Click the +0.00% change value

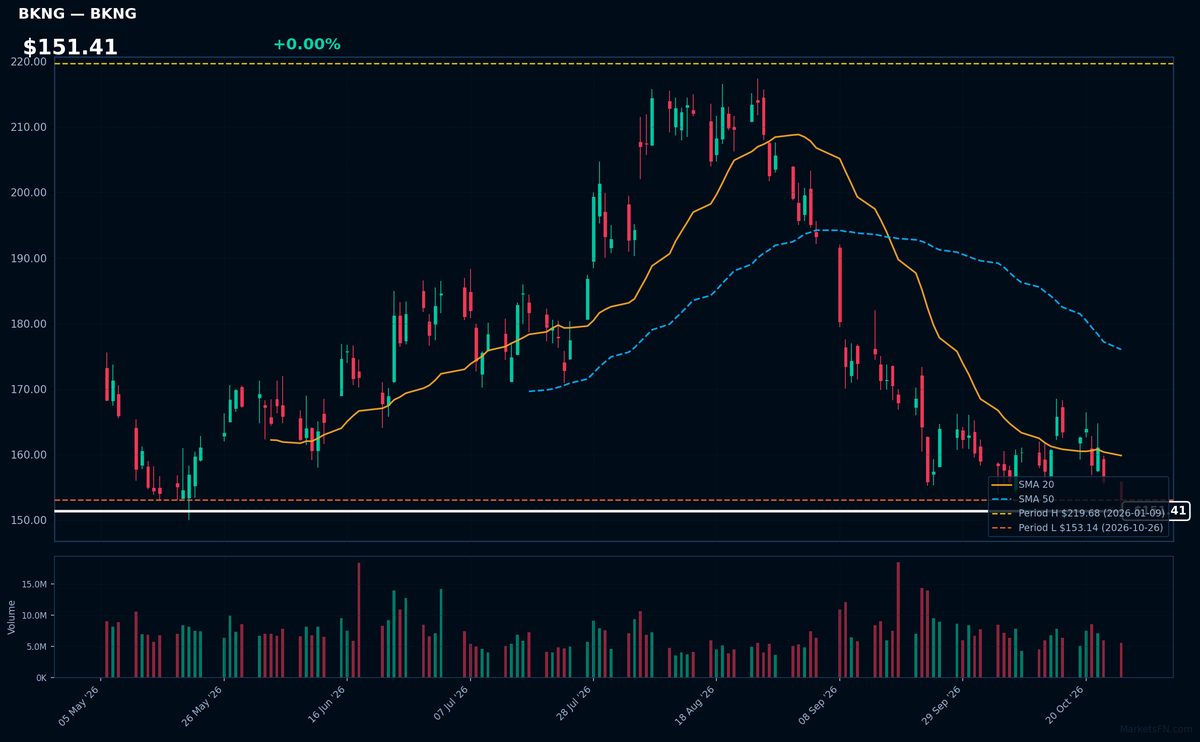(306, 44)
